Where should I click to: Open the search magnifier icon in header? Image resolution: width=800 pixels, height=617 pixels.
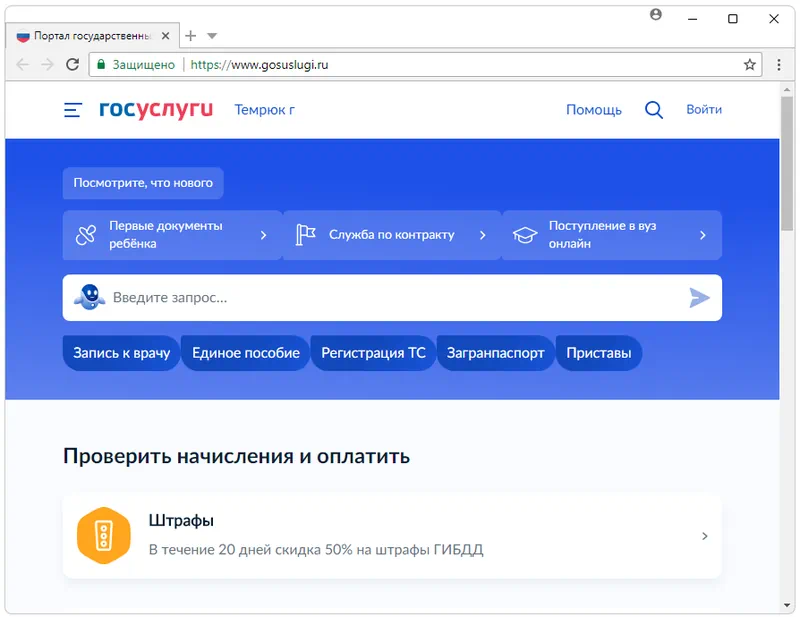654,110
